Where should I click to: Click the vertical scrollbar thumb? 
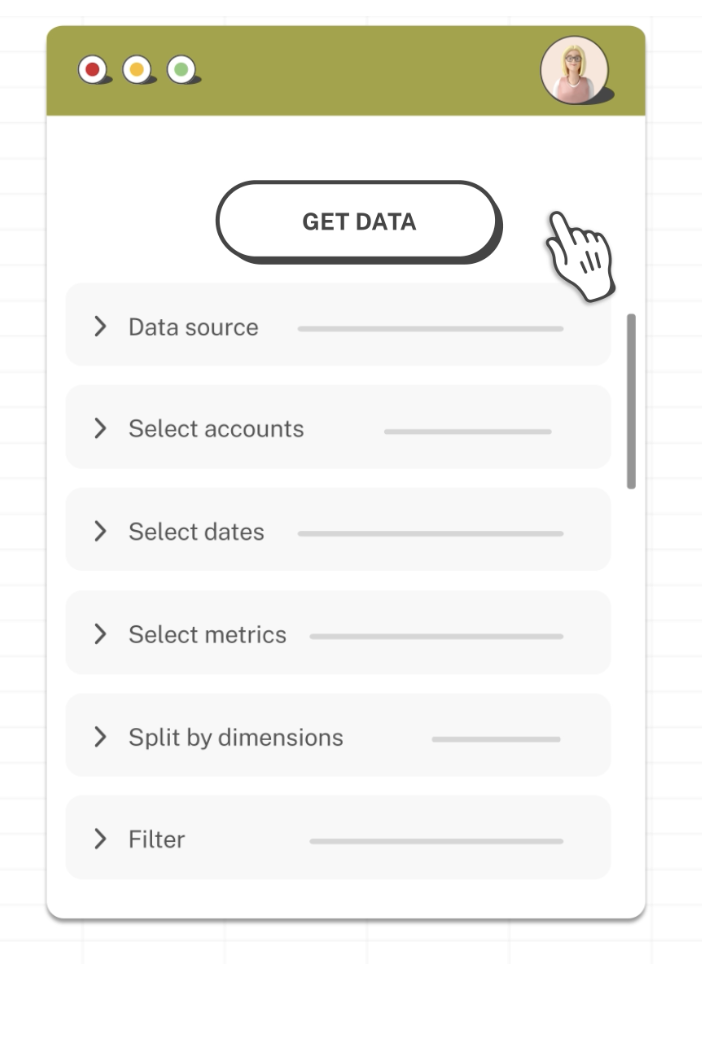(x=631, y=400)
